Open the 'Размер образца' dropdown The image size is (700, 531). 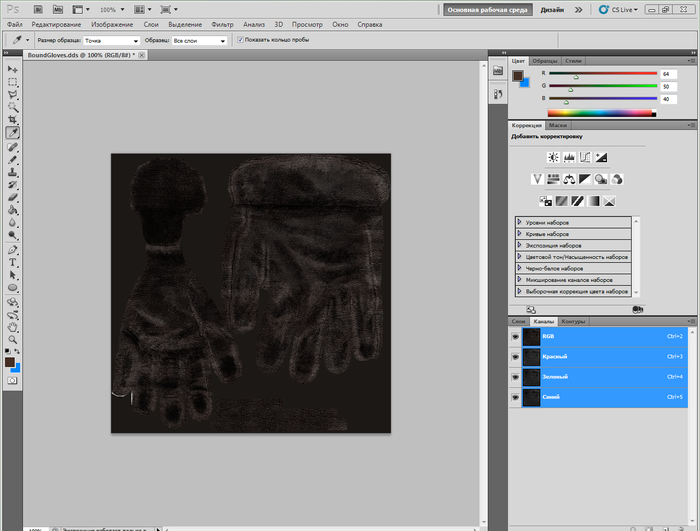coord(110,40)
